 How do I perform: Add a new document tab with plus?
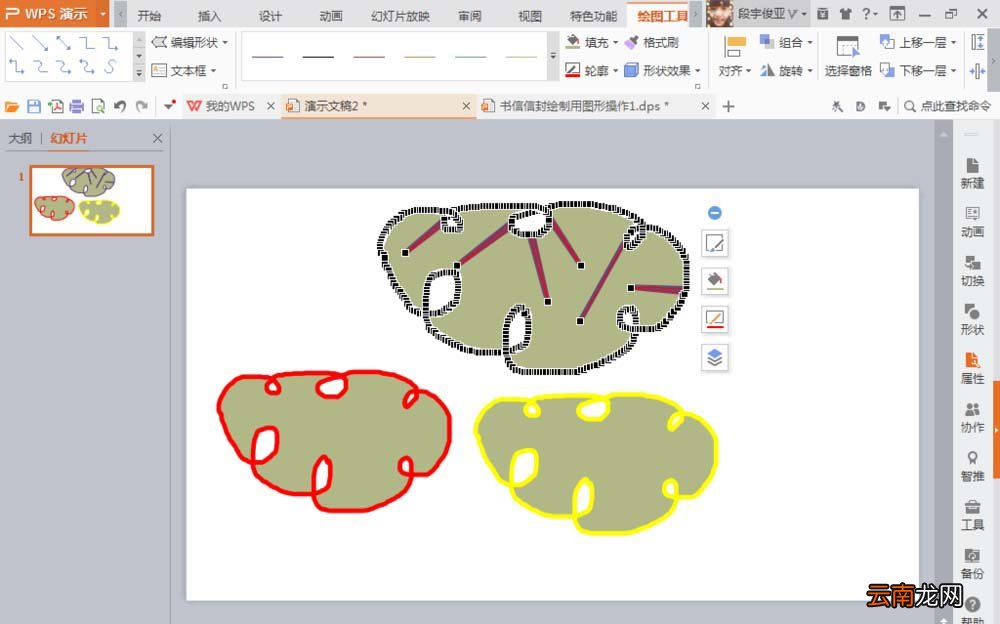[728, 106]
